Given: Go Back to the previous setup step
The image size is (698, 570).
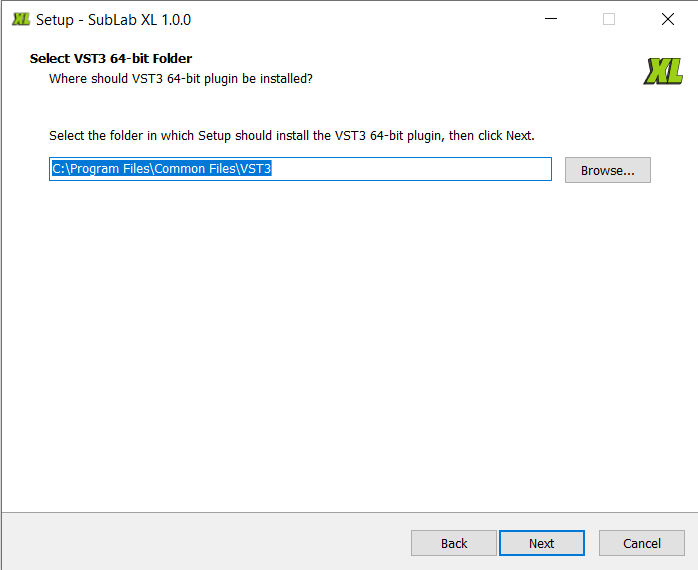Looking at the screenshot, I should click(x=454, y=543).
